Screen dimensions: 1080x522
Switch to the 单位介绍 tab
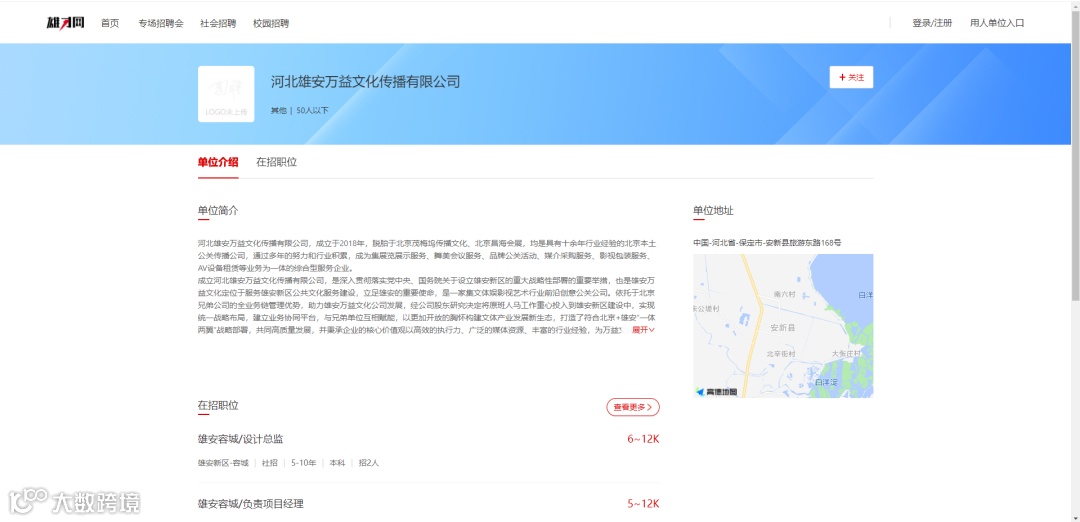[x=218, y=163]
